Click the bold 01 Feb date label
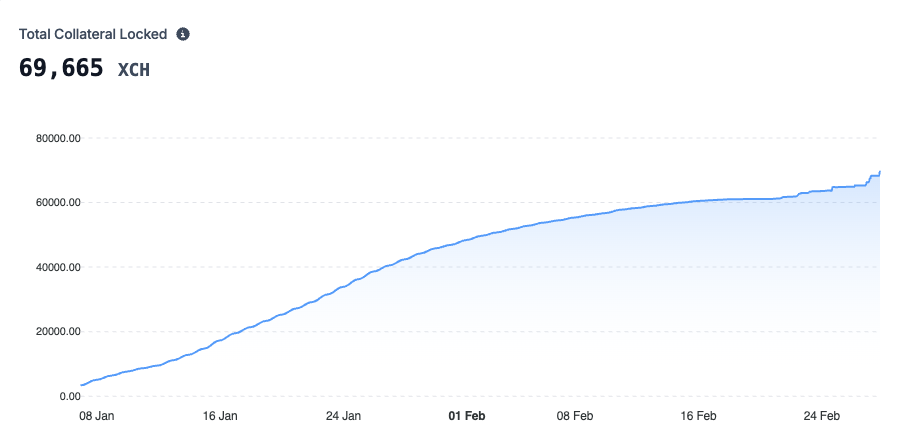 point(467,416)
